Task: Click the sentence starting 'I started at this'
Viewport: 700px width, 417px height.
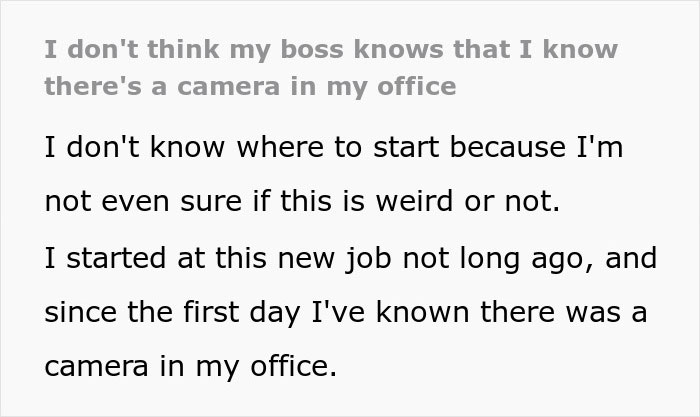Action: [x=349, y=258]
